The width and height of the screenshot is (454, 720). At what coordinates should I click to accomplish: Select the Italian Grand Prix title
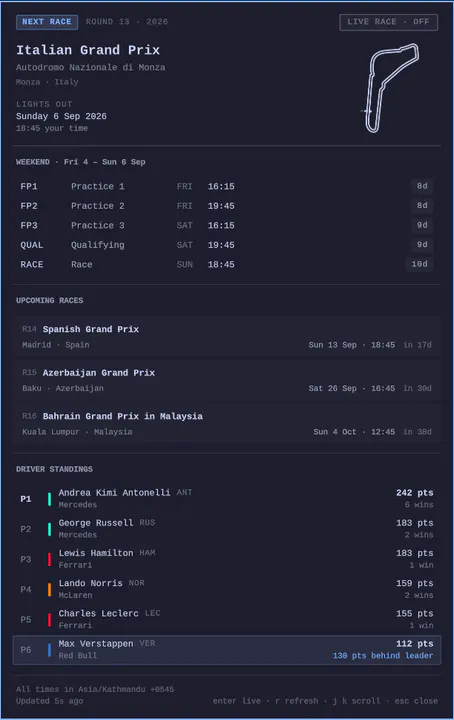(88, 50)
